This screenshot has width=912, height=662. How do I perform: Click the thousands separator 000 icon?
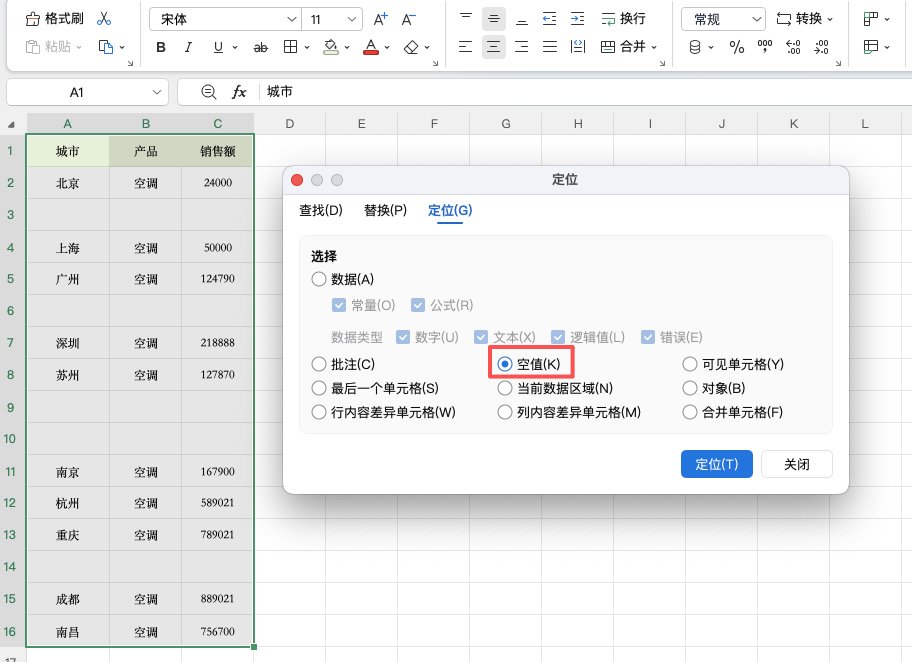tap(765, 47)
